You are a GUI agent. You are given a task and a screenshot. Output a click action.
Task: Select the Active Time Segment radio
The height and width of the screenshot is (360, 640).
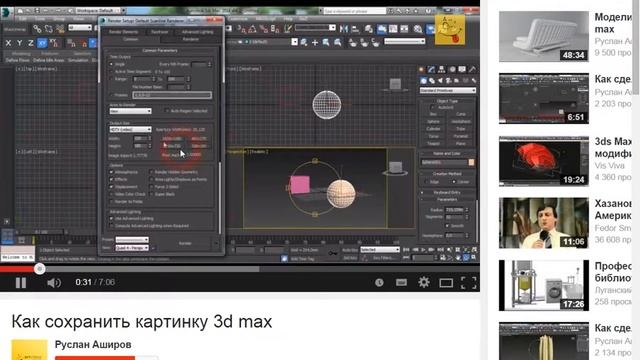pos(111,71)
